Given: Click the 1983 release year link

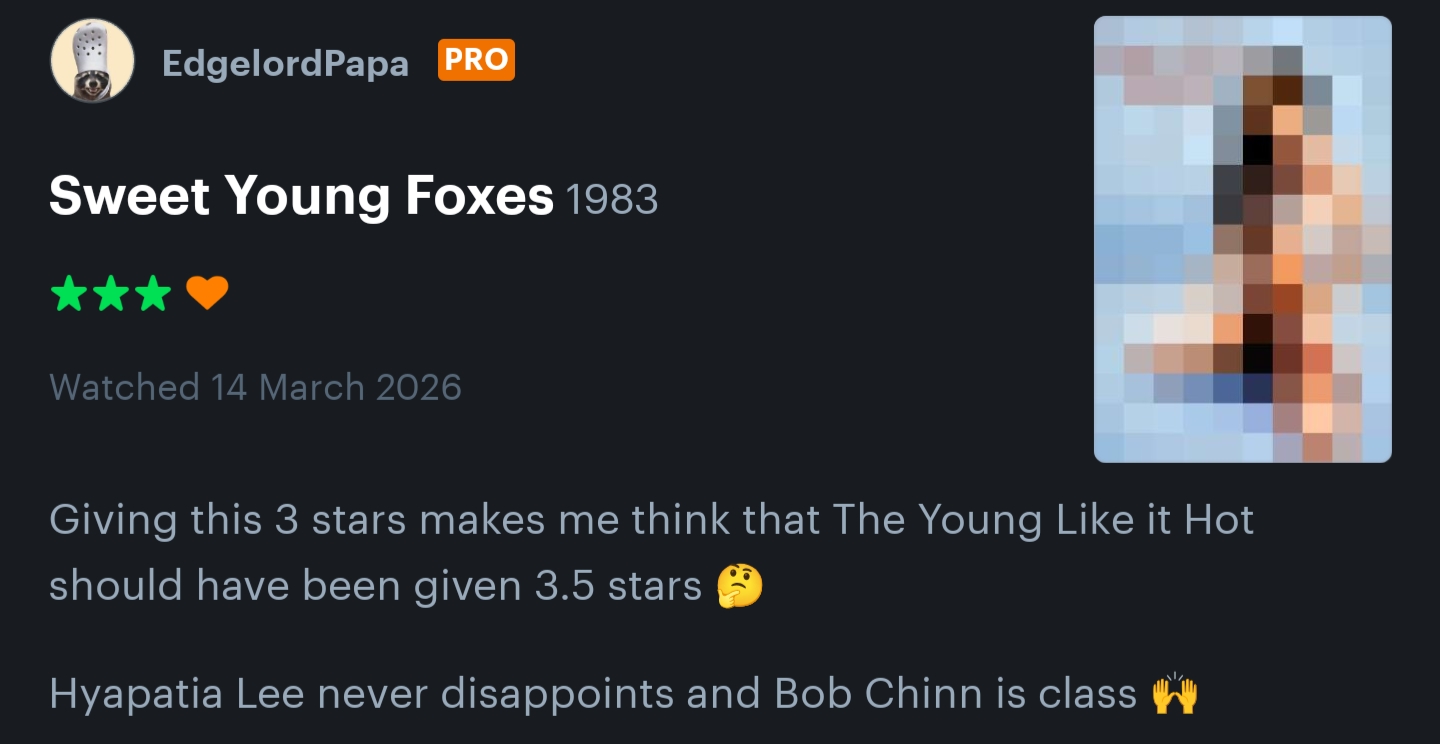Looking at the screenshot, I should (x=612, y=199).
